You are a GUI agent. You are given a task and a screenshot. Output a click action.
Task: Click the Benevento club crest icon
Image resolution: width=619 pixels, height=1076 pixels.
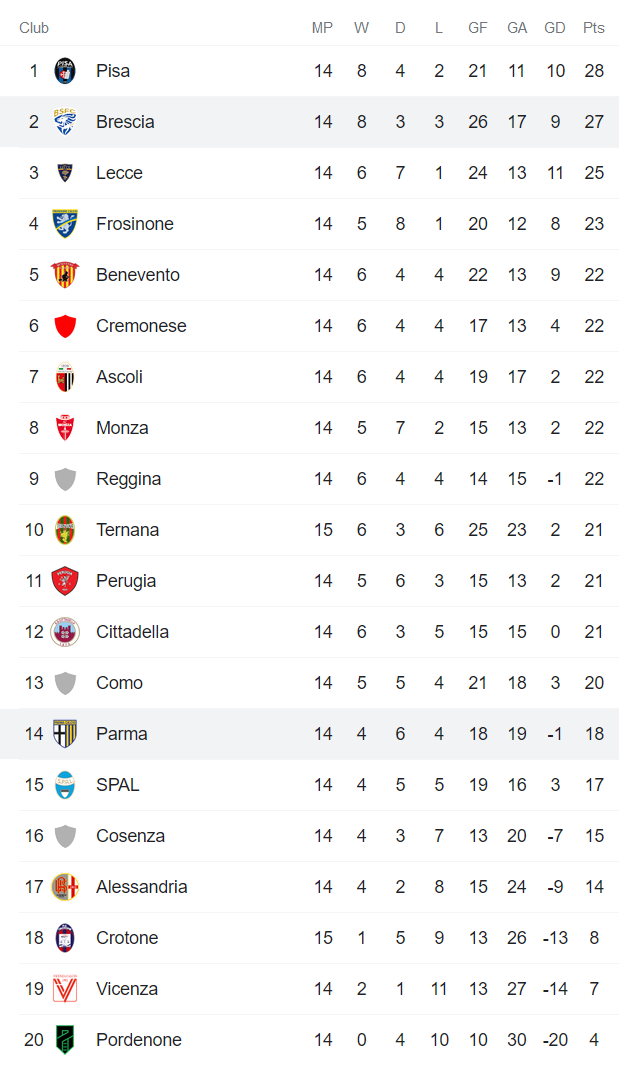click(65, 275)
